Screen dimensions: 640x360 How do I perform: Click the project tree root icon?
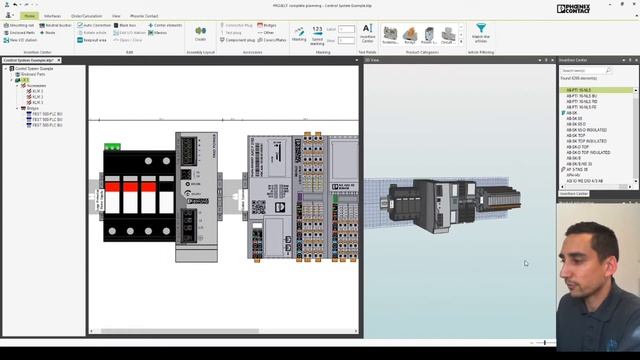pos(12,69)
